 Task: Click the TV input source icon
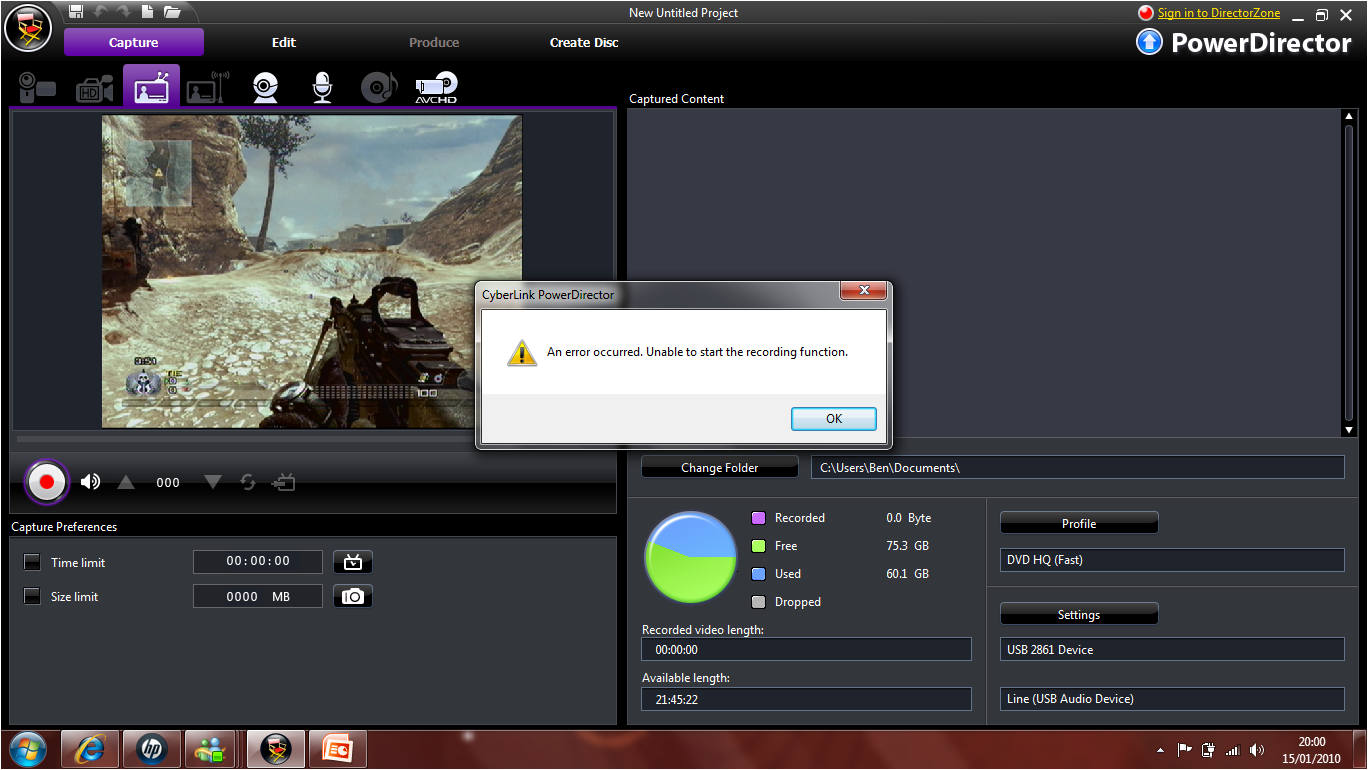click(x=283, y=482)
